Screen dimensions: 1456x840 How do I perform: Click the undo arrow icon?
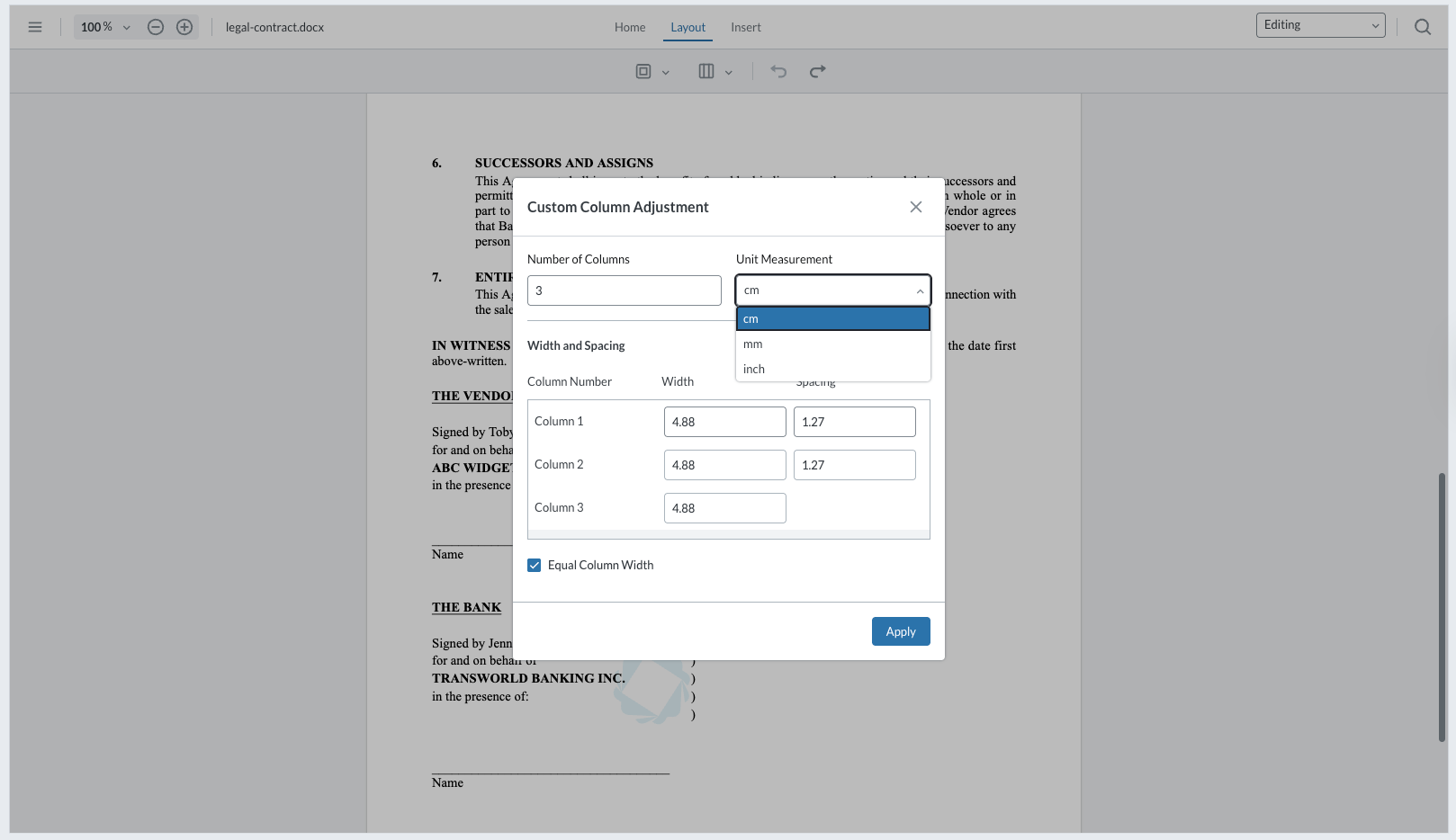[778, 71]
